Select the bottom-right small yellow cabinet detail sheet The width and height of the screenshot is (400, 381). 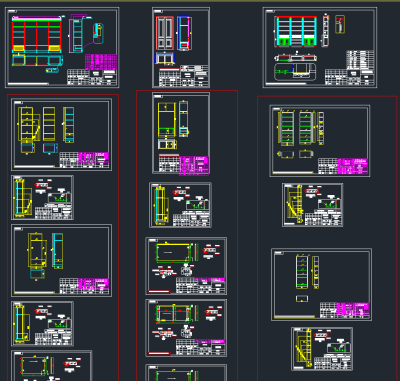coord(322,349)
